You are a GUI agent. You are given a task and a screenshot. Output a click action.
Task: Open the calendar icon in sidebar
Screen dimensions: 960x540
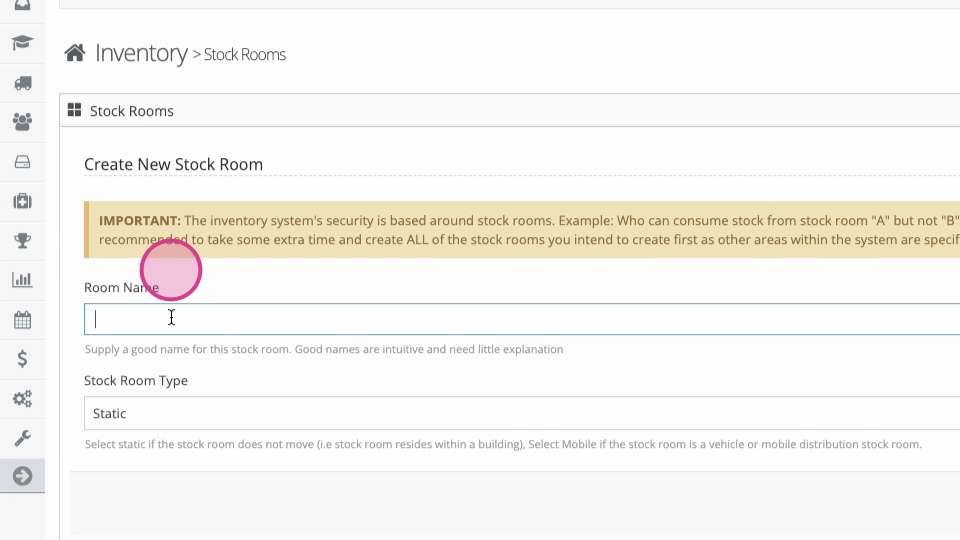pyautogui.click(x=22, y=320)
